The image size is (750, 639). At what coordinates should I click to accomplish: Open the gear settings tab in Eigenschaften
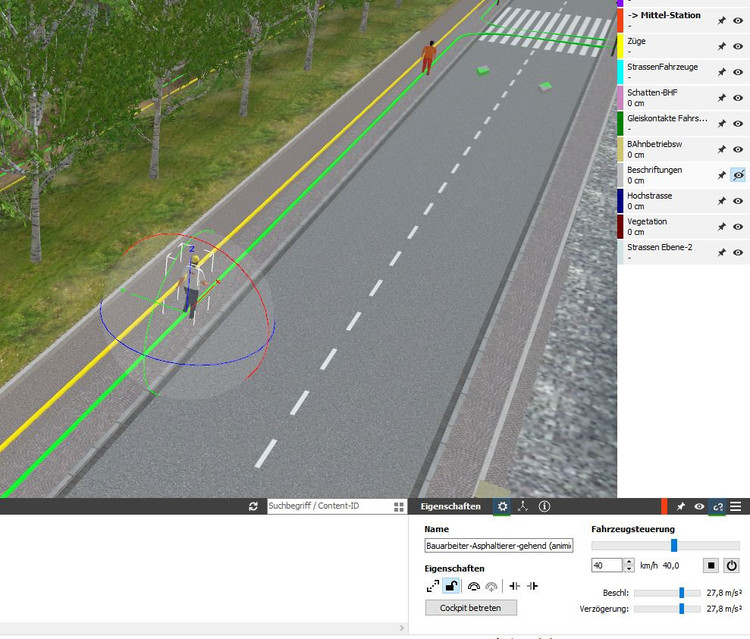click(502, 507)
